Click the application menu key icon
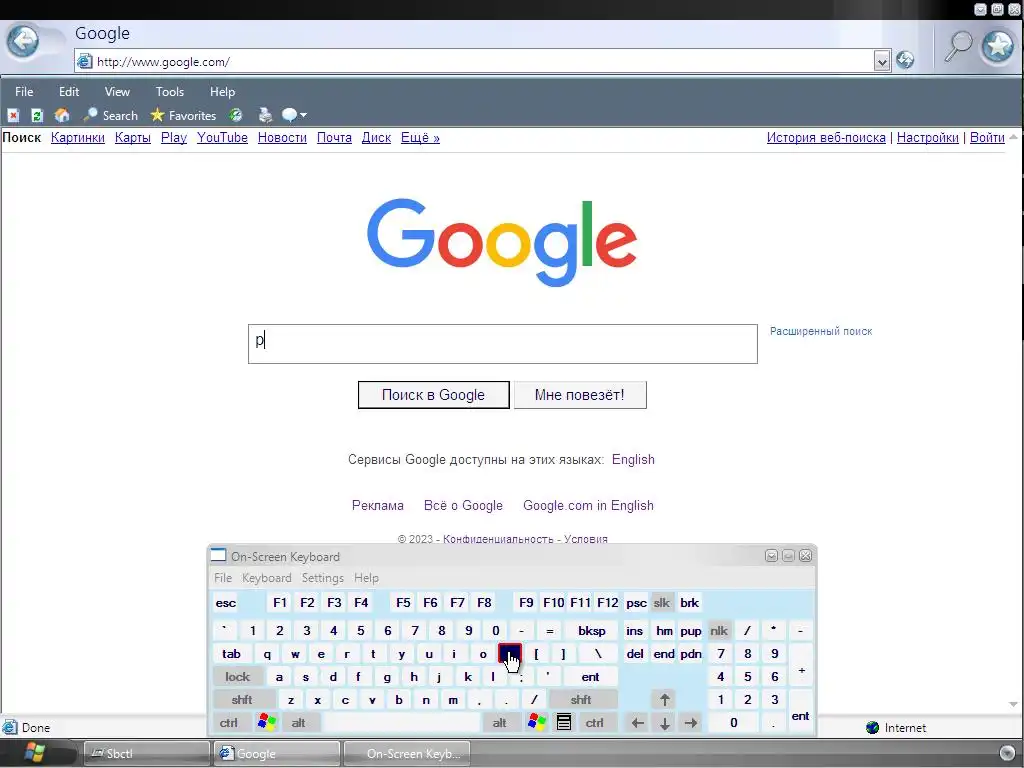1024x768 pixels. click(564, 723)
